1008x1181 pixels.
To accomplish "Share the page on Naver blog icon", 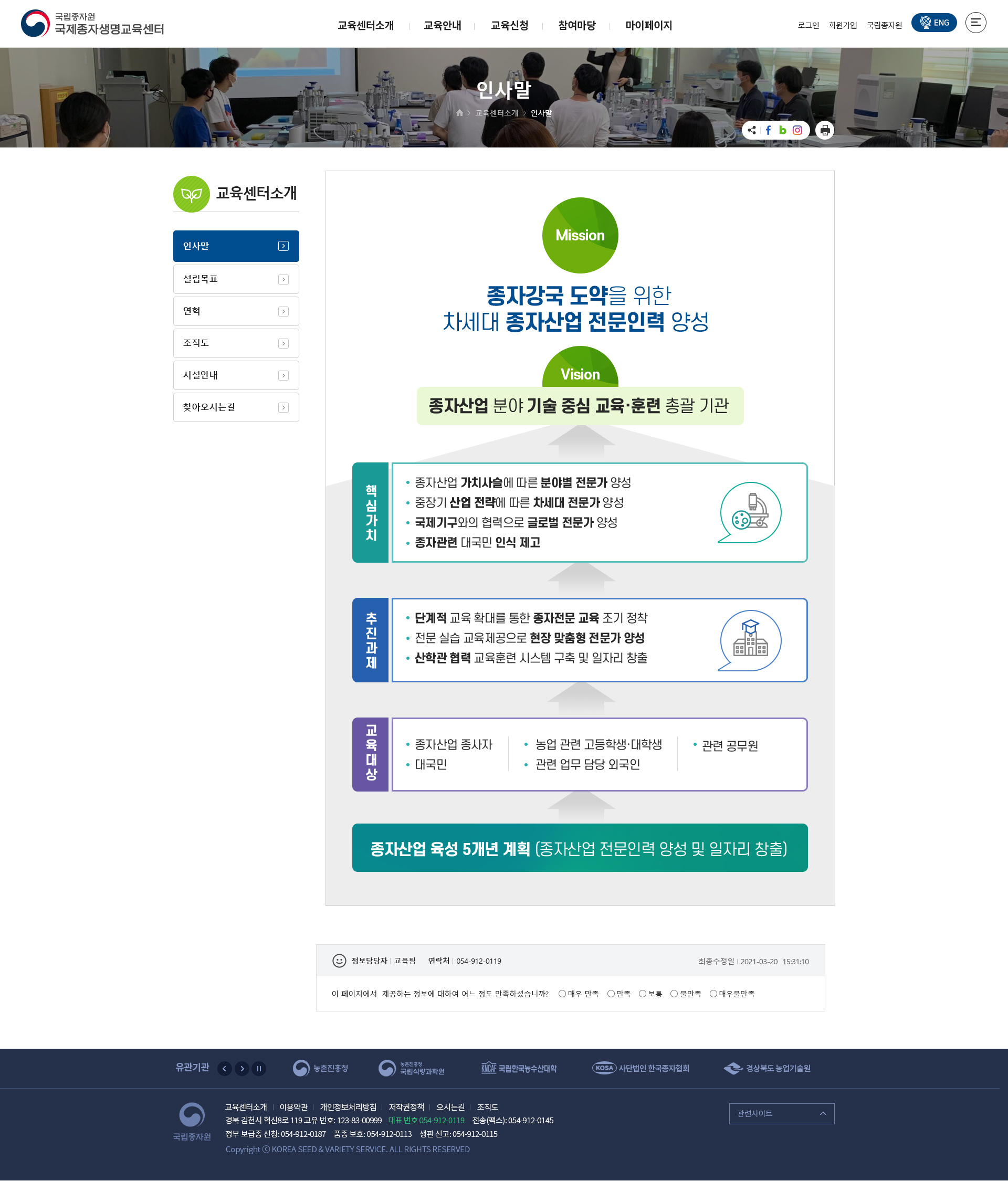I will 782,130.
